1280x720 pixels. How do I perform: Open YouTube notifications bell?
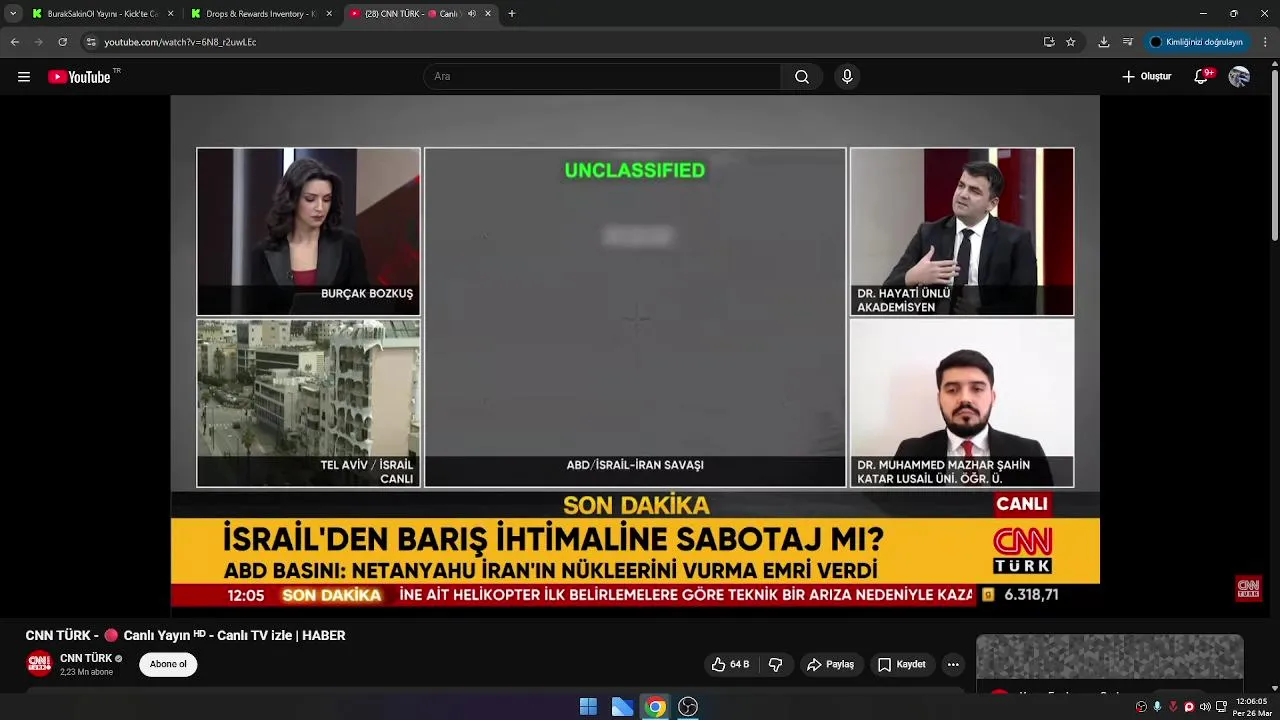coord(1201,77)
